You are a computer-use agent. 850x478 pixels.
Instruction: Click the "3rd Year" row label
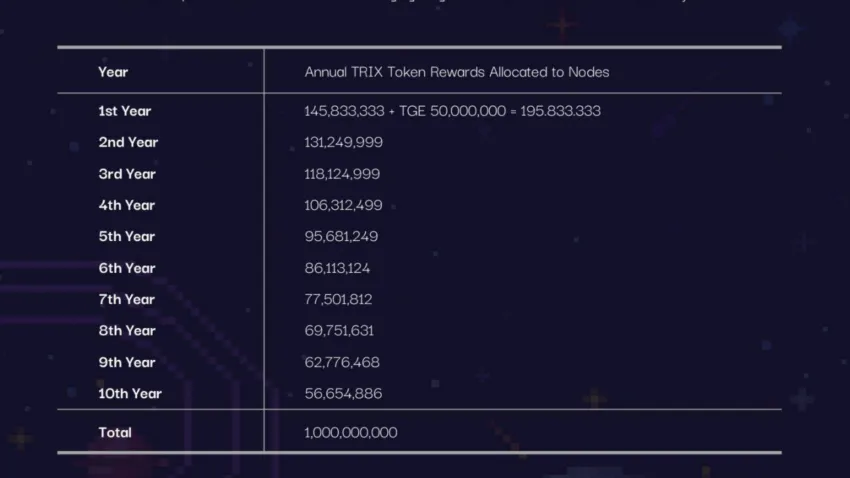click(x=127, y=174)
